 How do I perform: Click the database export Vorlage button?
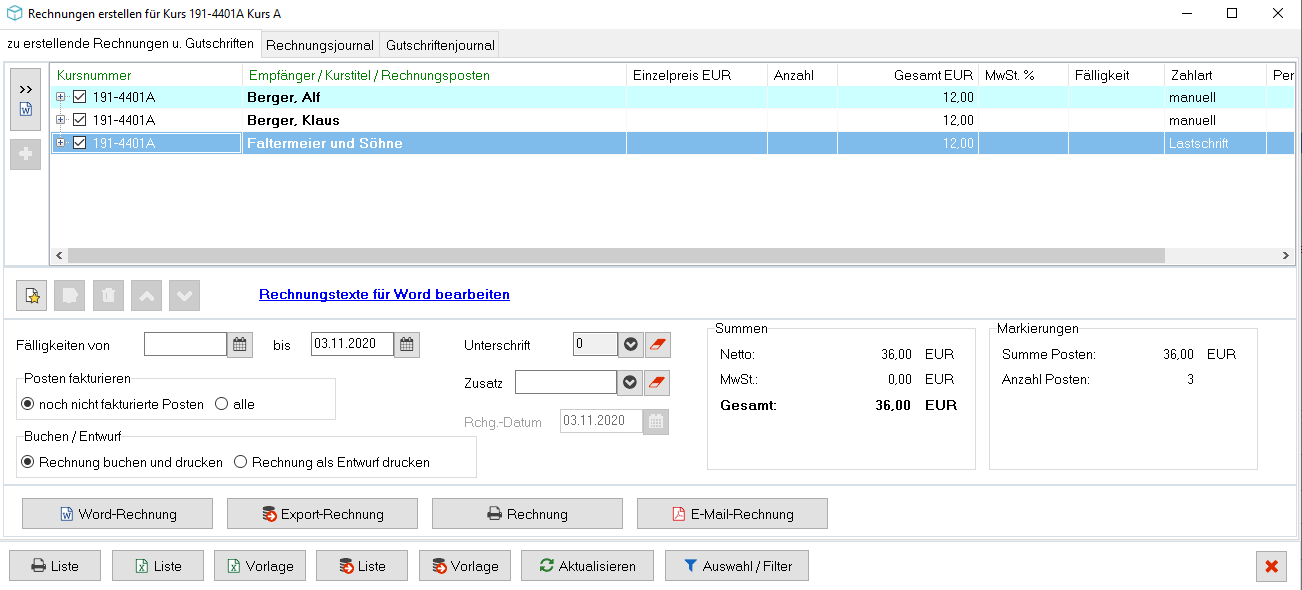(x=465, y=566)
